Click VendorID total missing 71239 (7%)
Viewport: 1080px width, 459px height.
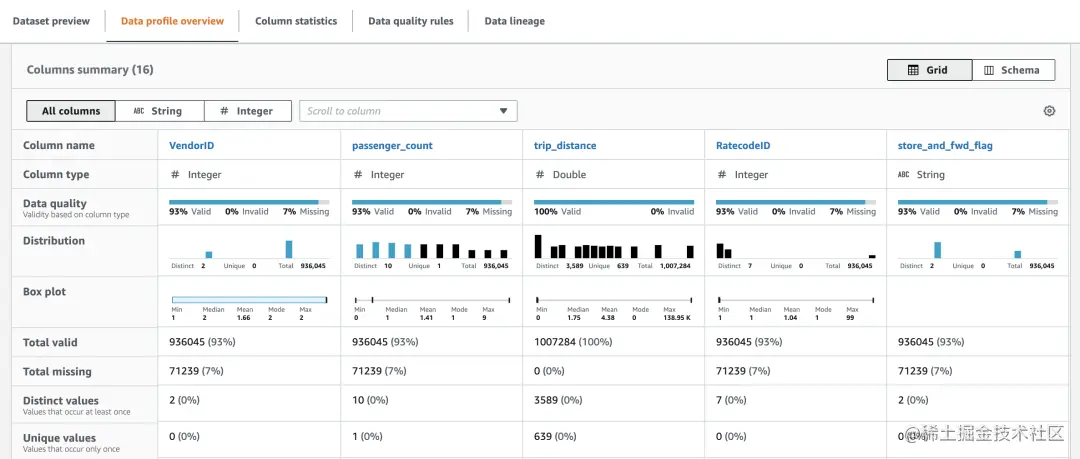click(196, 371)
